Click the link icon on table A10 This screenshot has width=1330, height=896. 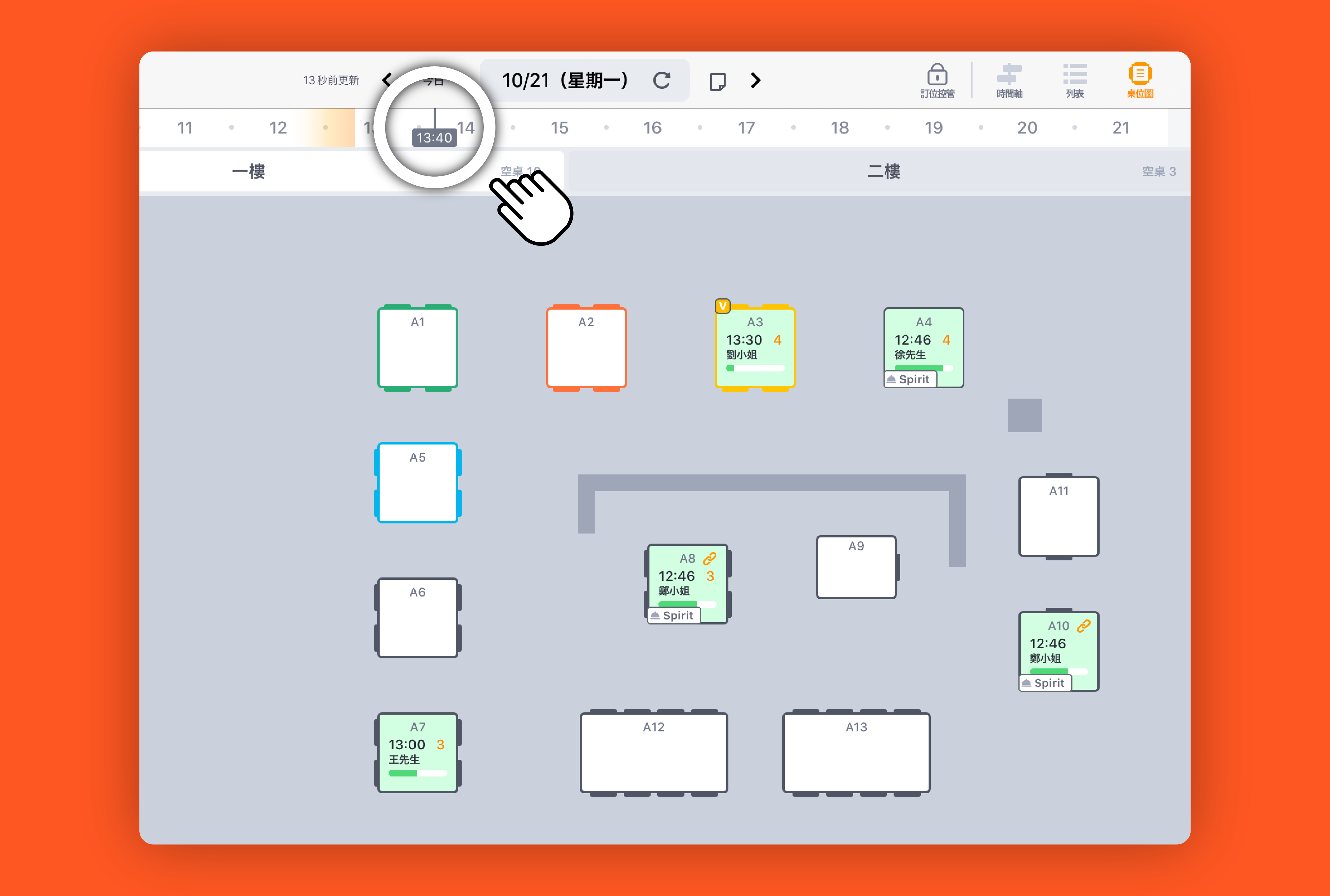point(1083,626)
